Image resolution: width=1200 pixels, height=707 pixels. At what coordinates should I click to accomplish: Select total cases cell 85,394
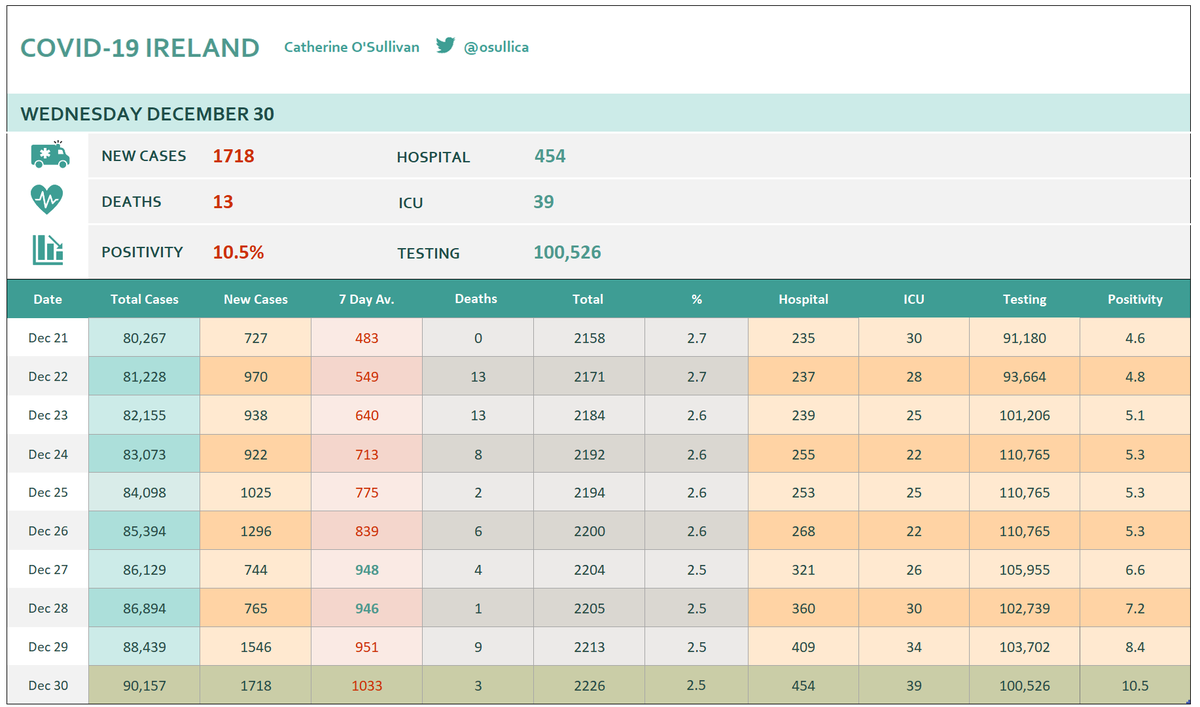pyautogui.click(x=144, y=531)
